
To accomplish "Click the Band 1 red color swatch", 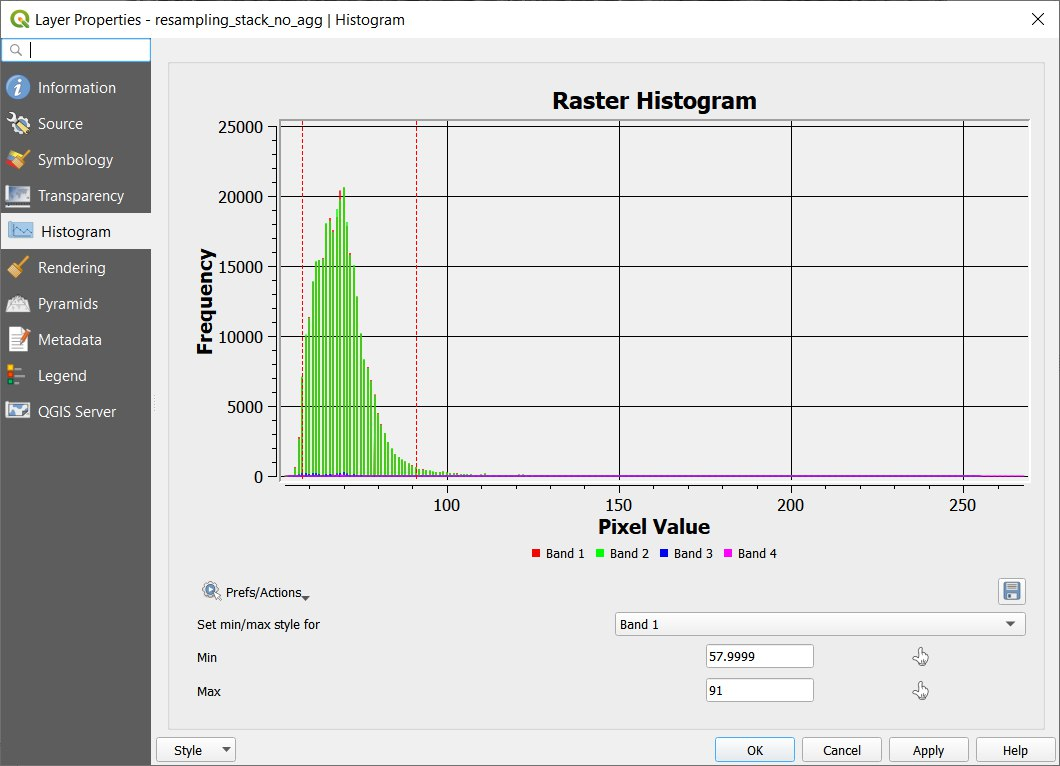I will [x=536, y=553].
